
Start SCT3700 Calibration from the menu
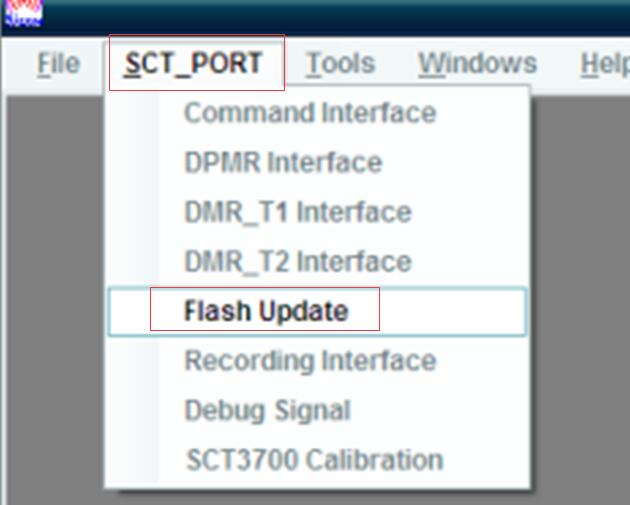pos(314,460)
